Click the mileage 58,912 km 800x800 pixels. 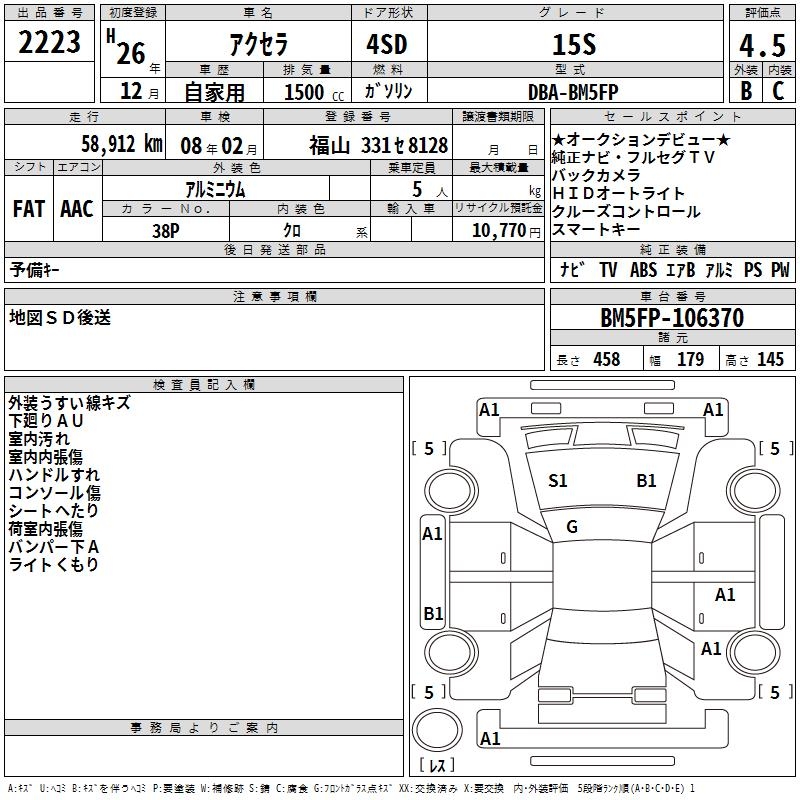[x=122, y=144]
